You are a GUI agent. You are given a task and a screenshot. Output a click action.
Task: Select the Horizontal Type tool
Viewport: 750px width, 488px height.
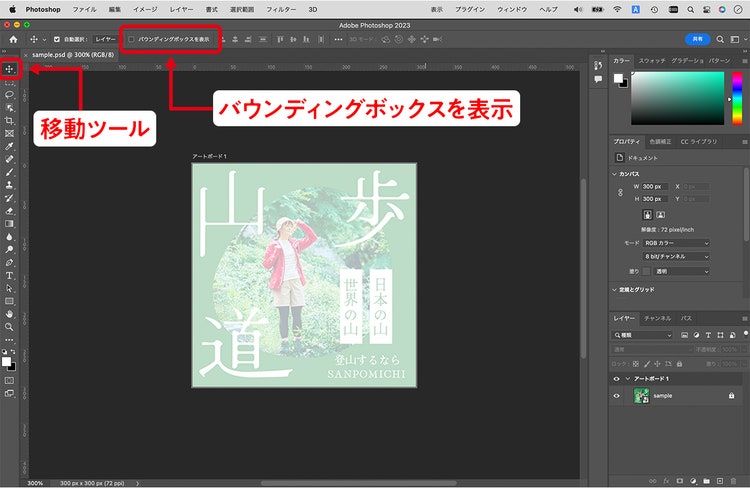[9, 276]
